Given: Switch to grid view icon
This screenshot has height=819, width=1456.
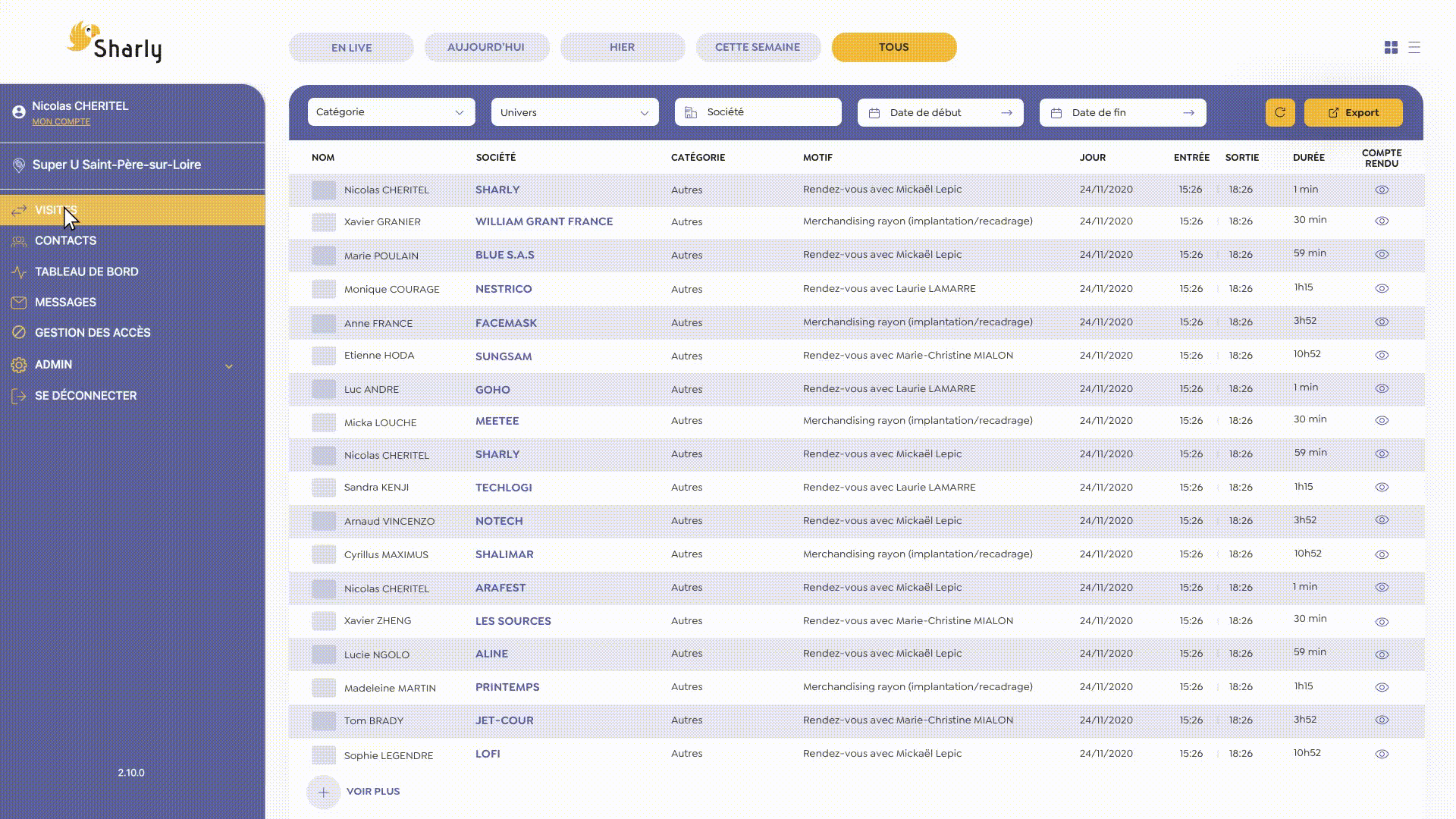Looking at the screenshot, I should point(1391,47).
